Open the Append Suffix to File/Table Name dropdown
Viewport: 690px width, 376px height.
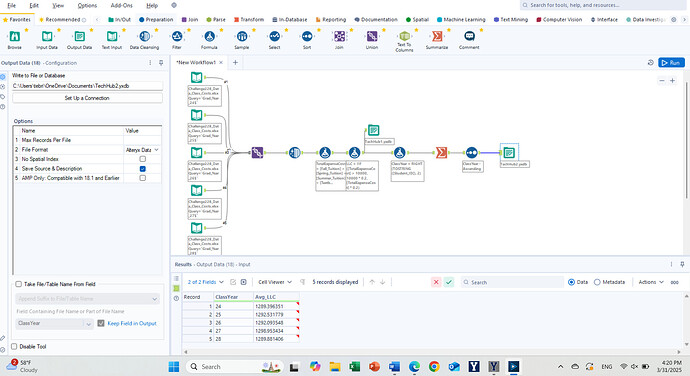87,299
